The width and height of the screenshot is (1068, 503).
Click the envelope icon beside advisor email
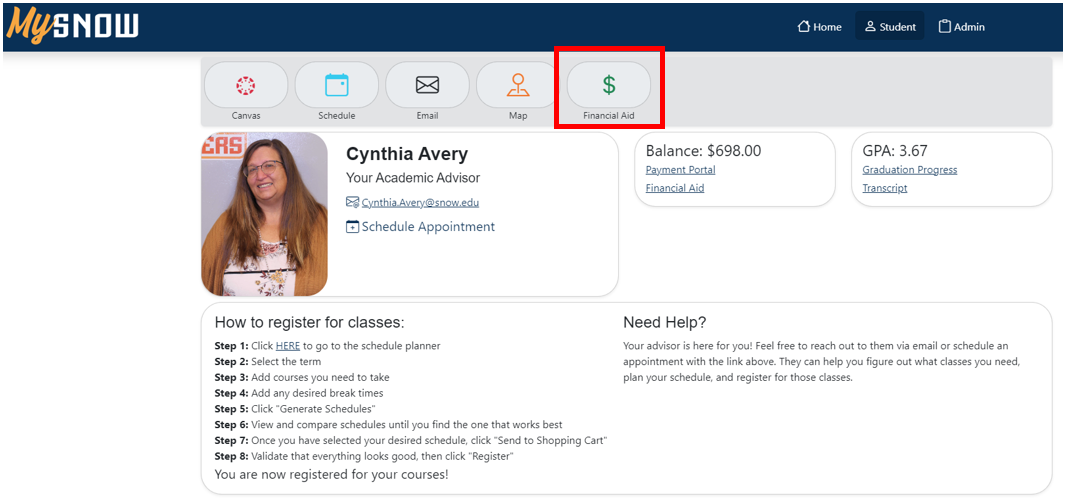click(x=352, y=202)
